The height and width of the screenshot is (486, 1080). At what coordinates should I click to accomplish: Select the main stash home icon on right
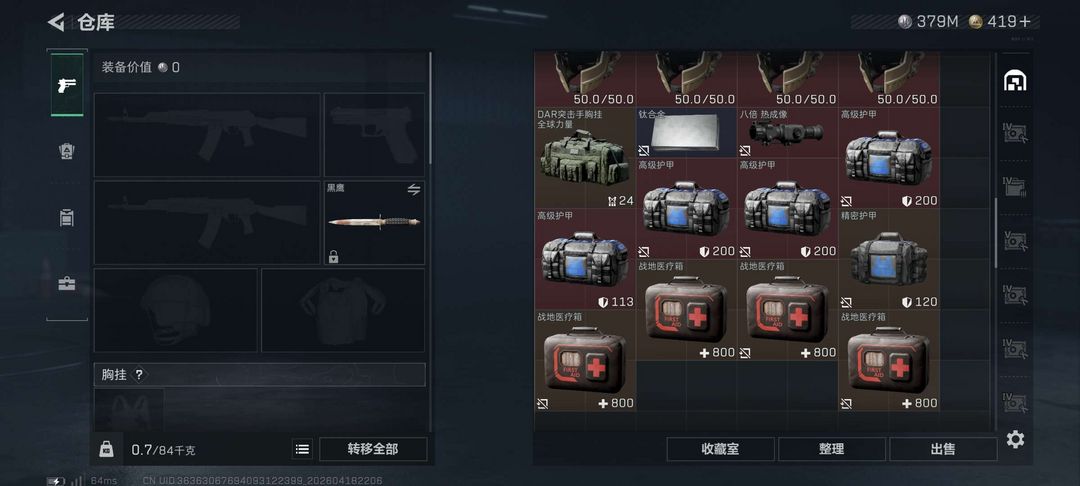click(1015, 81)
